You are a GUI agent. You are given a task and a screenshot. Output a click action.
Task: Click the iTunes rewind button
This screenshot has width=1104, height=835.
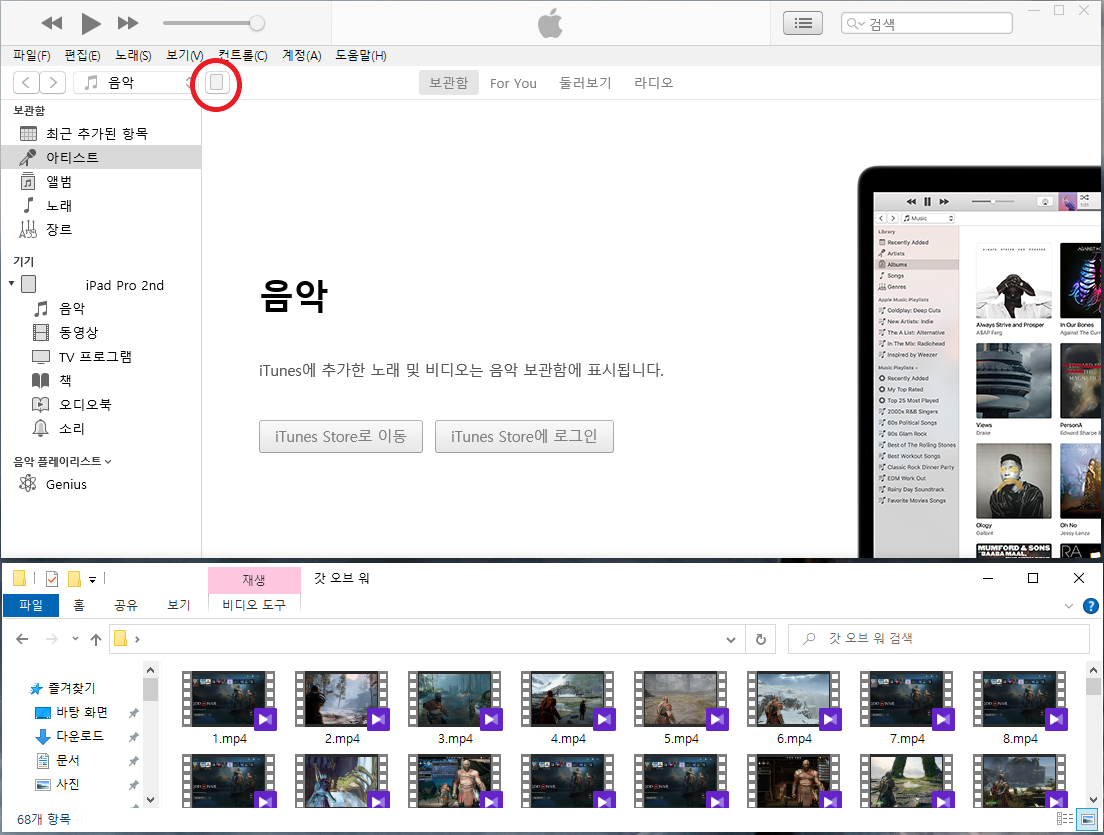point(51,23)
